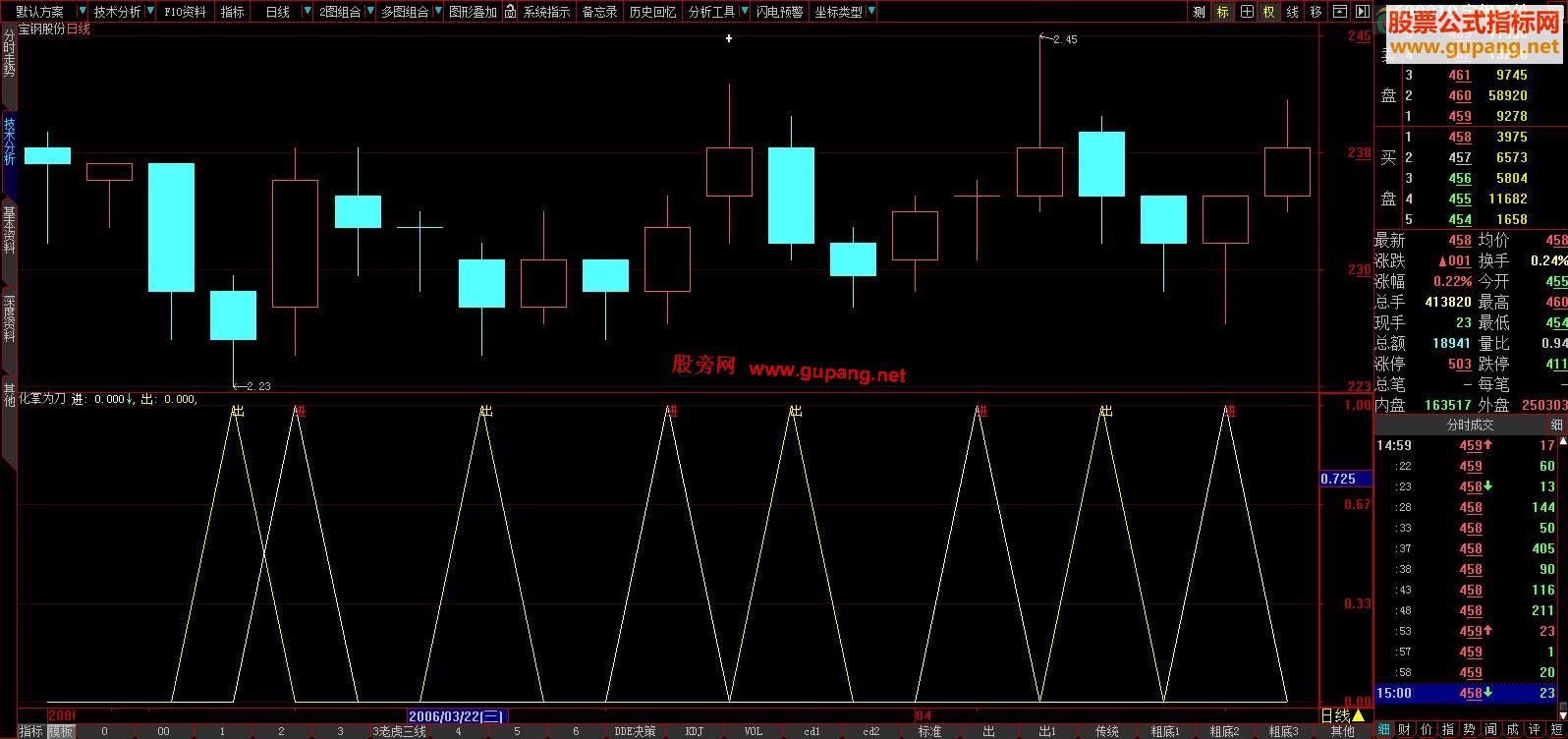This screenshot has height=739, width=1568.
Task: Choose the 其他 indicator tab at bottom
Action: pyautogui.click(x=1343, y=731)
